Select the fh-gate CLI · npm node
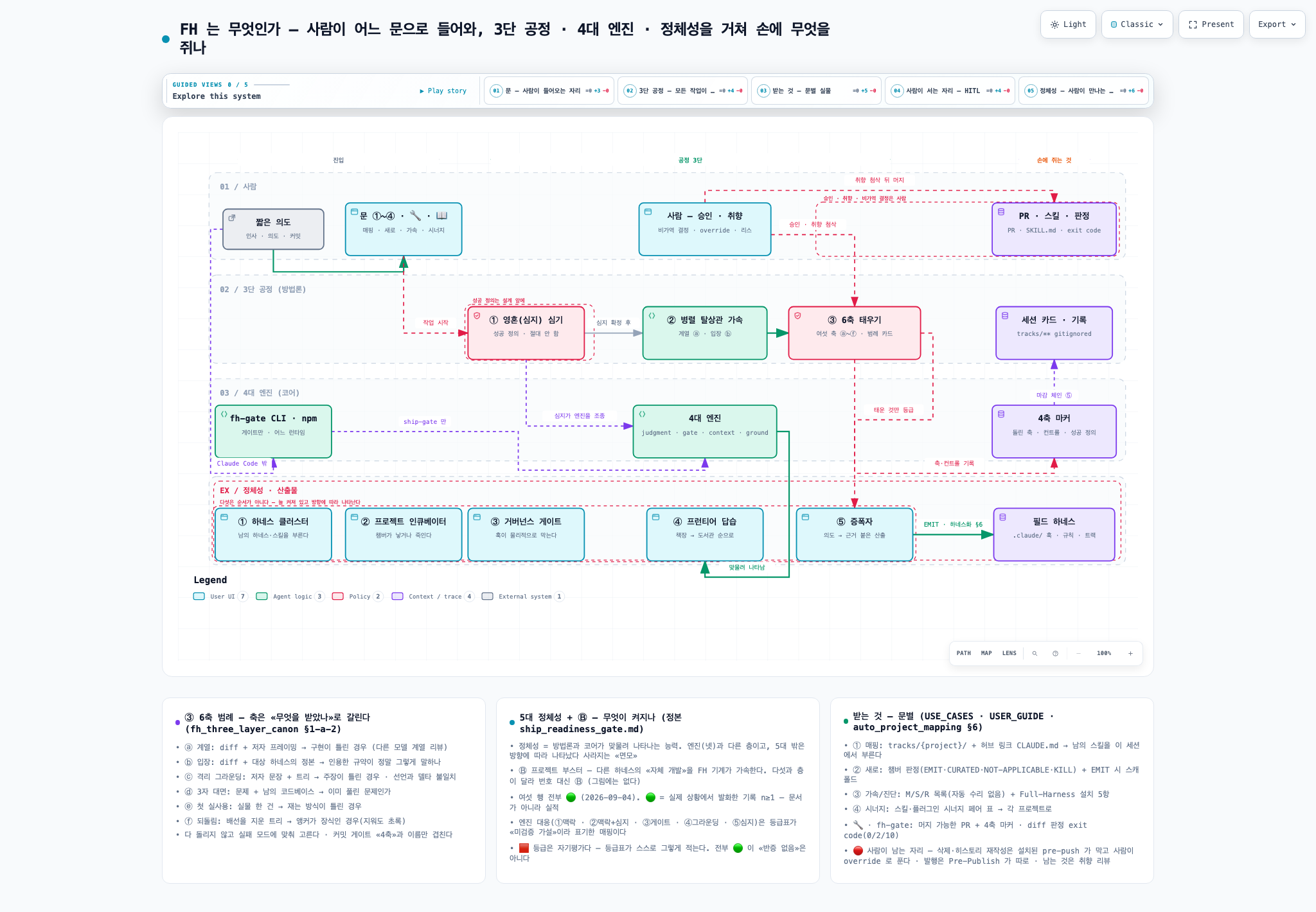 pyautogui.click(x=273, y=431)
